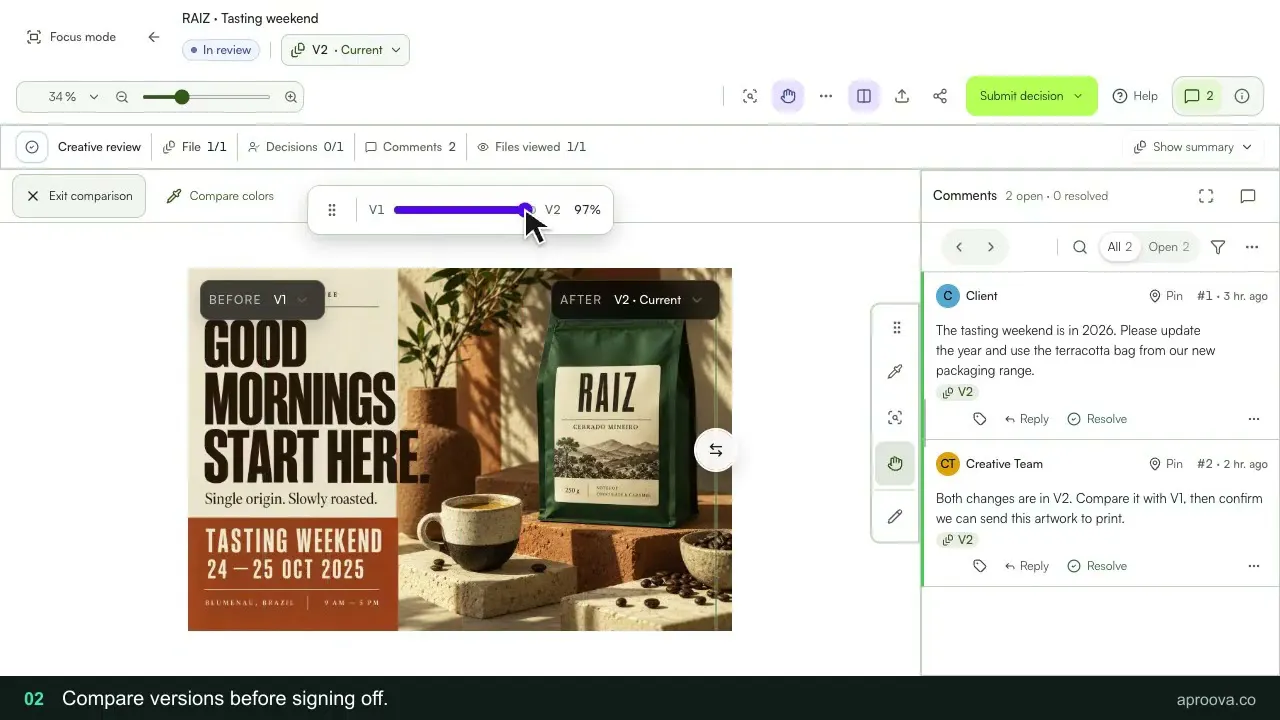Toggle the split comparison view button
Screen dimensions: 1280x720
coord(864,96)
